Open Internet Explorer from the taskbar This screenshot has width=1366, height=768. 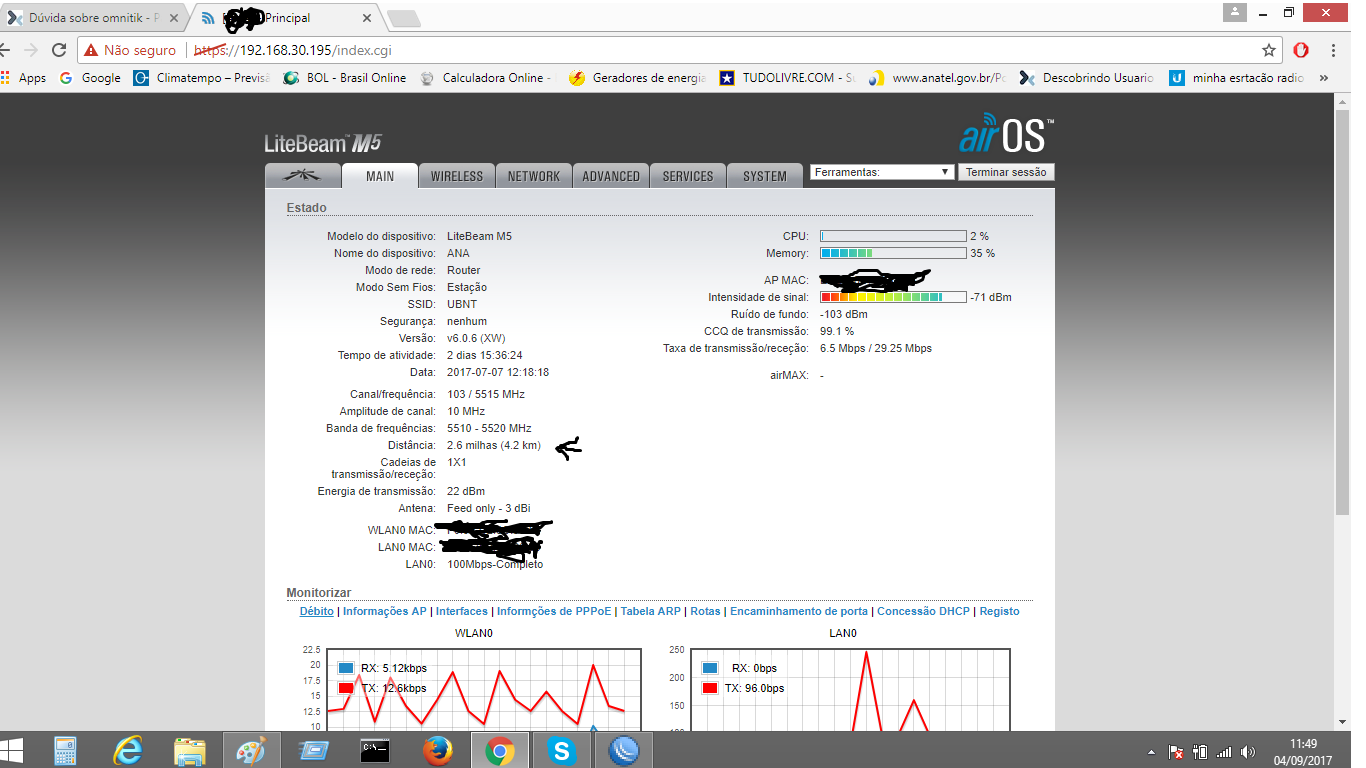pos(128,751)
